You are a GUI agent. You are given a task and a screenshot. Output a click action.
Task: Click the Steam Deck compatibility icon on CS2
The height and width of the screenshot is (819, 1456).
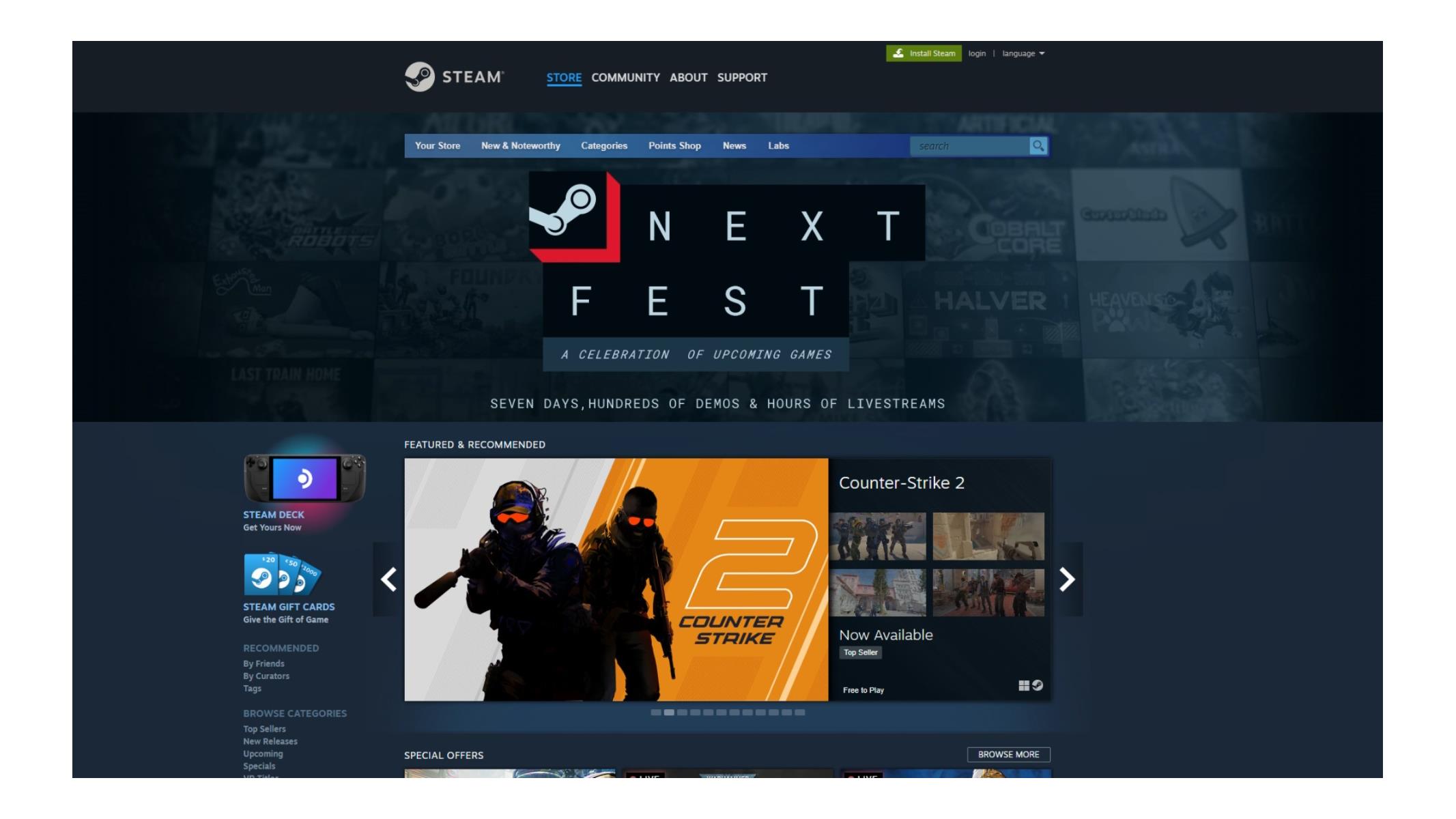1037,685
